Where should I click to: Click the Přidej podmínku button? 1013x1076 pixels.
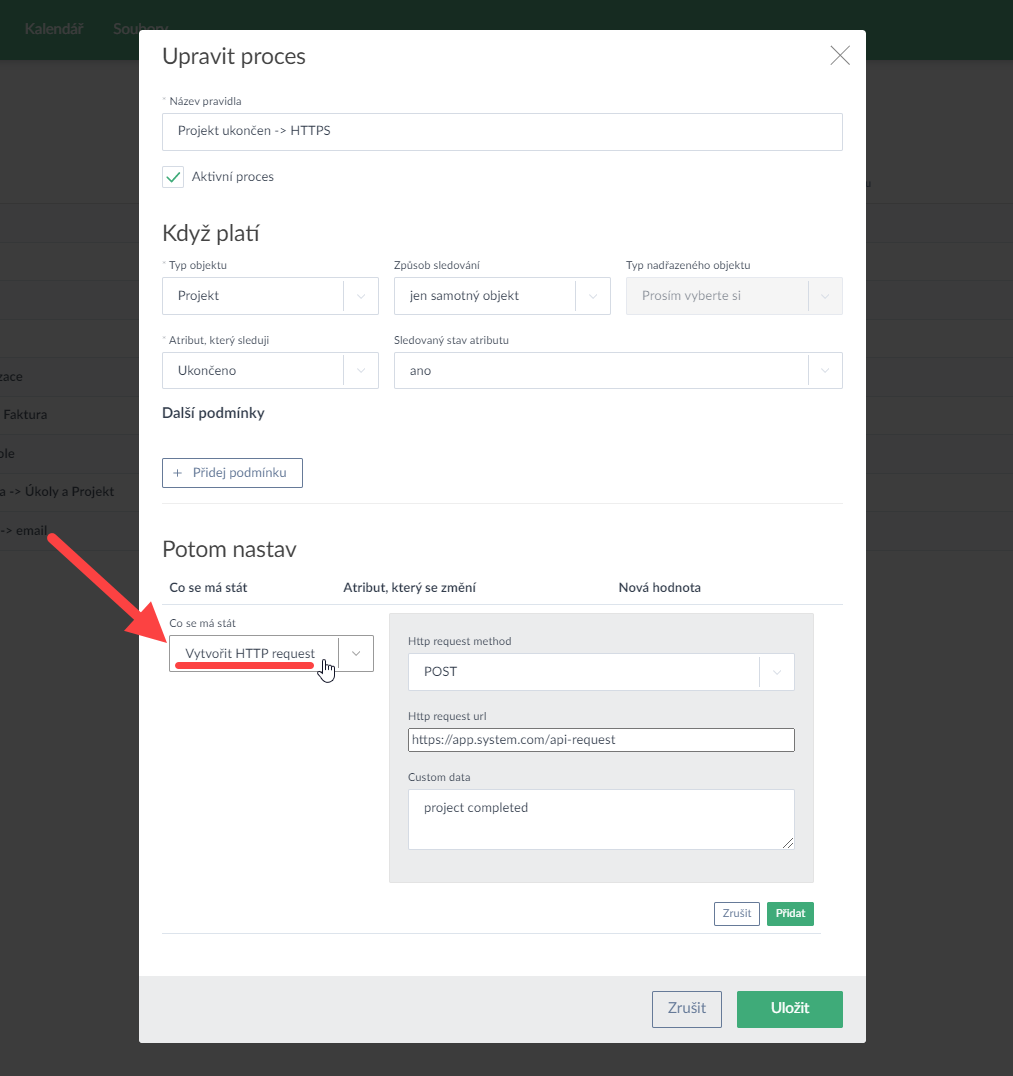point(232,473)
